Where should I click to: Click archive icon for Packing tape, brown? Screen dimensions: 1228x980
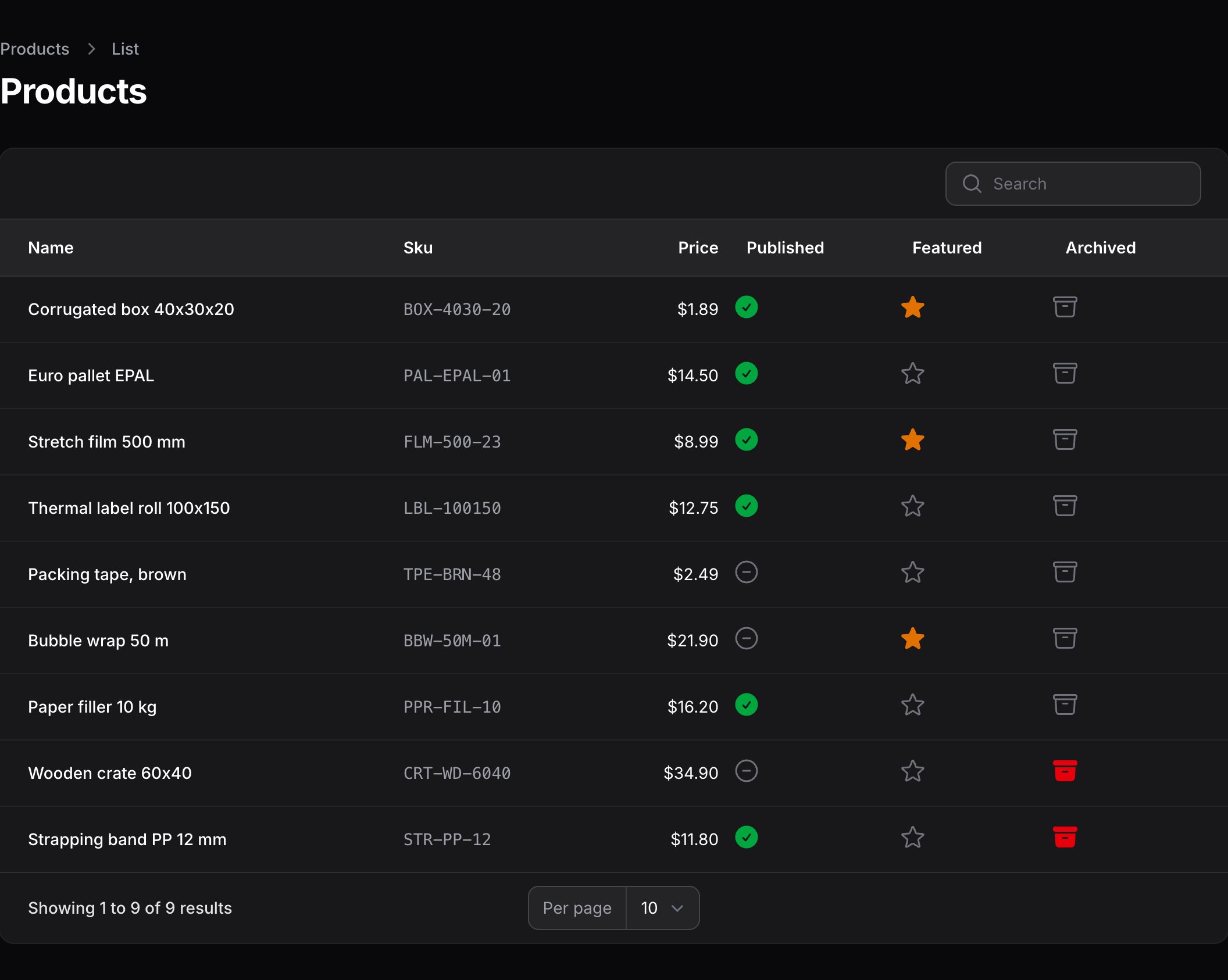[1065, 573]
